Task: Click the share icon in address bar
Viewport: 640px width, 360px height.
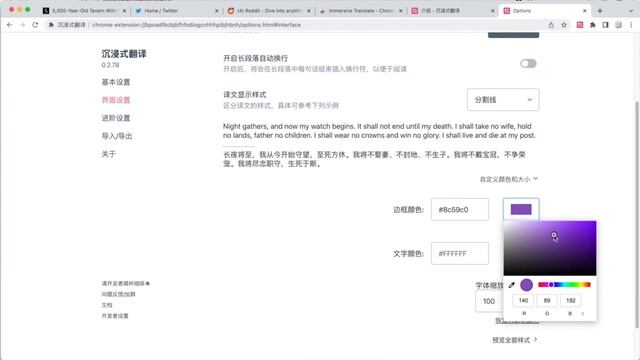Action: pos(551,25)
